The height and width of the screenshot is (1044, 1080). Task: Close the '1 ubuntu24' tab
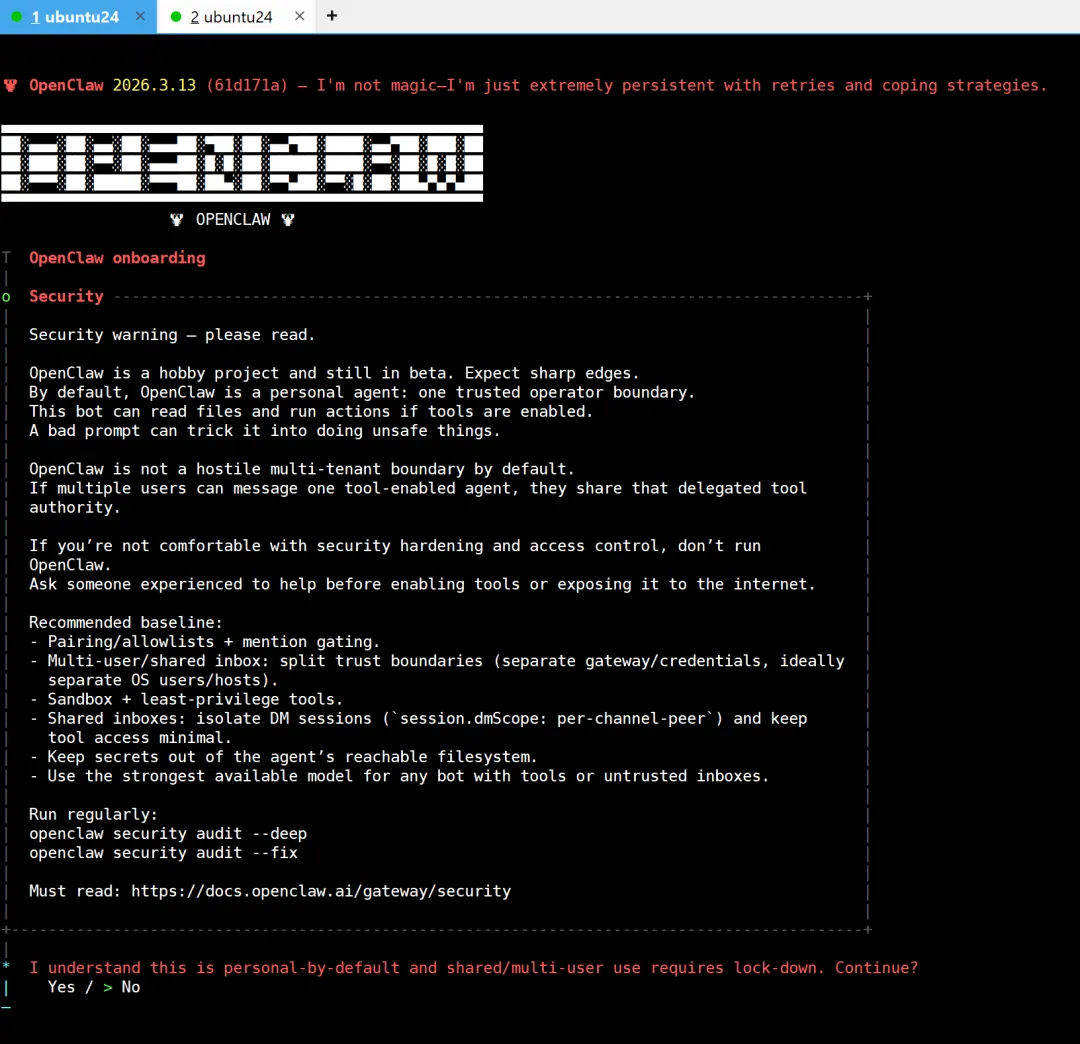coord(140,16)
